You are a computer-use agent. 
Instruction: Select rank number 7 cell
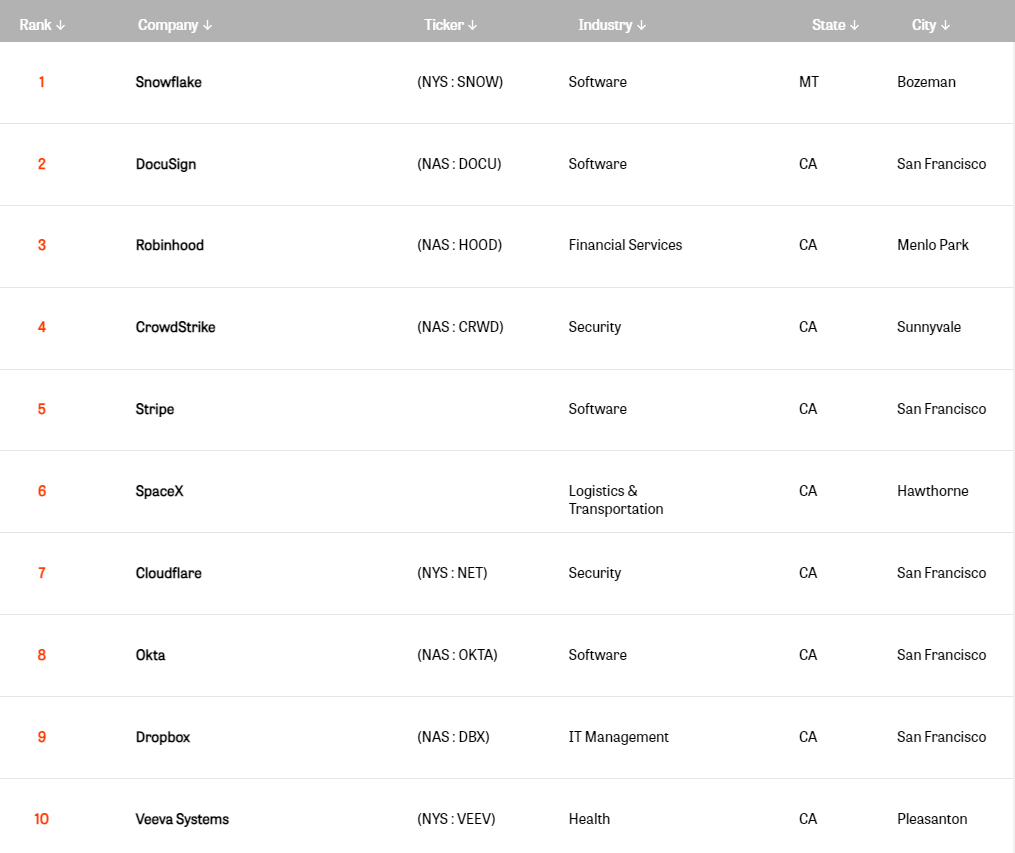[42, 573]
